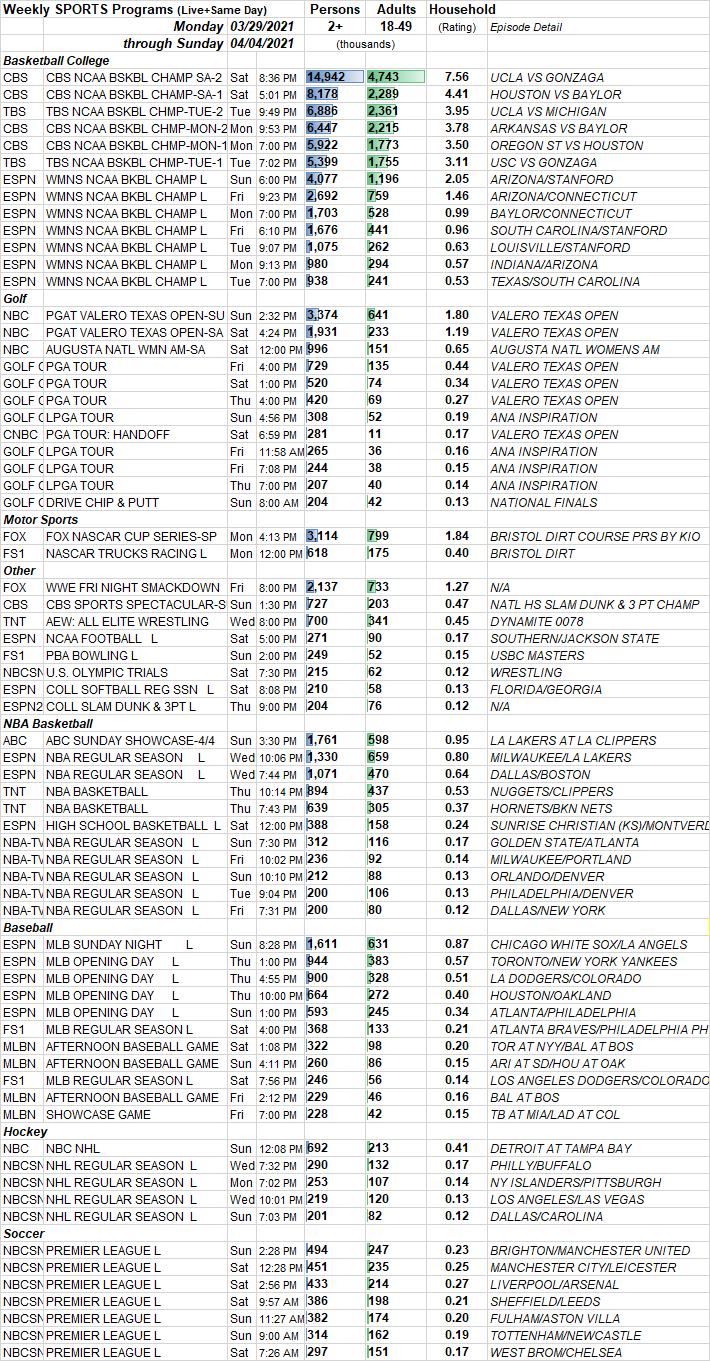Click 'AEW: ALL ELITE WRESTLING' program
The width and height of the screenshot is (710, 1361).
[x=127, y=621]
